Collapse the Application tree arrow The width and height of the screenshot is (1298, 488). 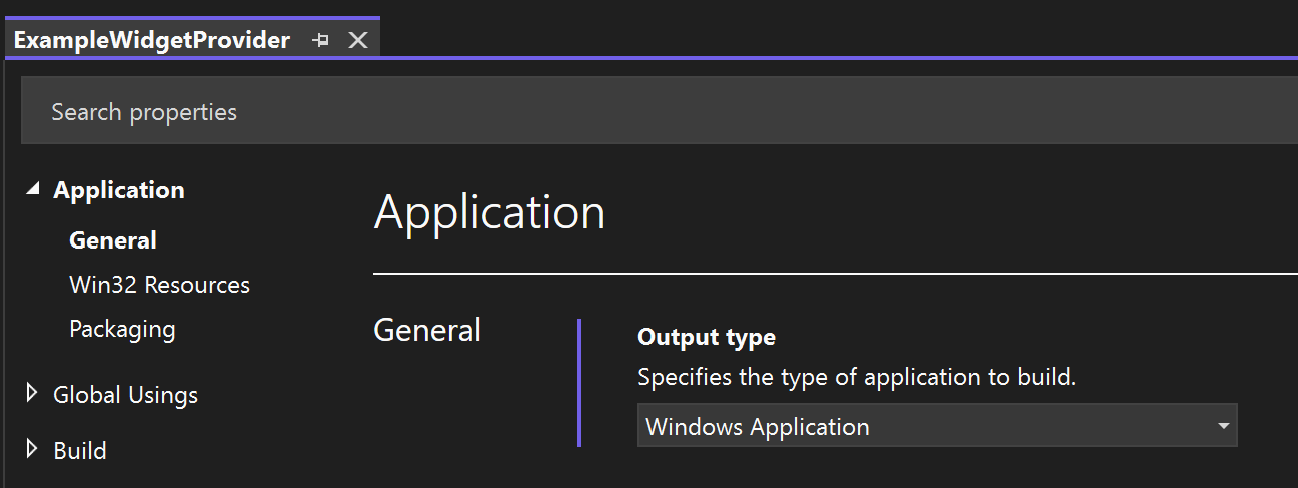[33, 189]
